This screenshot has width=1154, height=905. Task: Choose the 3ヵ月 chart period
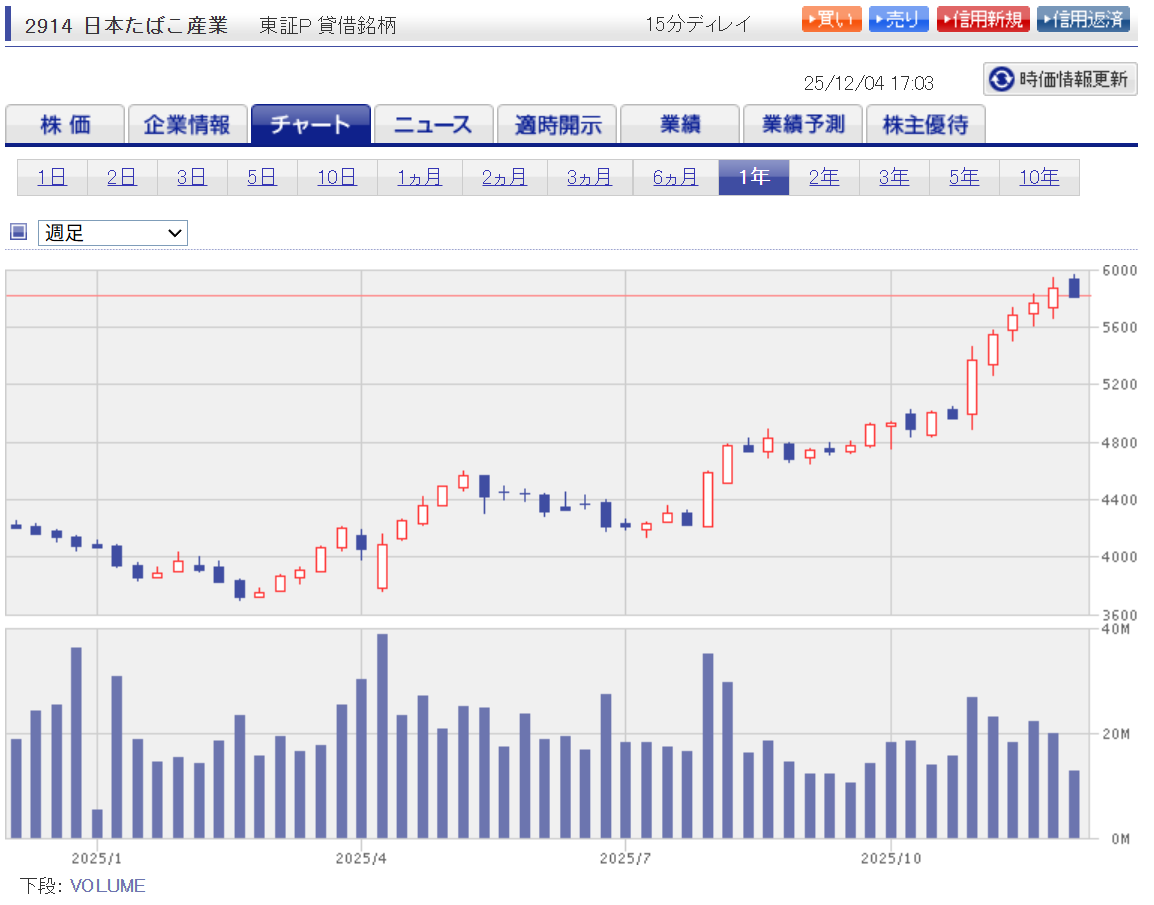[x=589, y=177]
